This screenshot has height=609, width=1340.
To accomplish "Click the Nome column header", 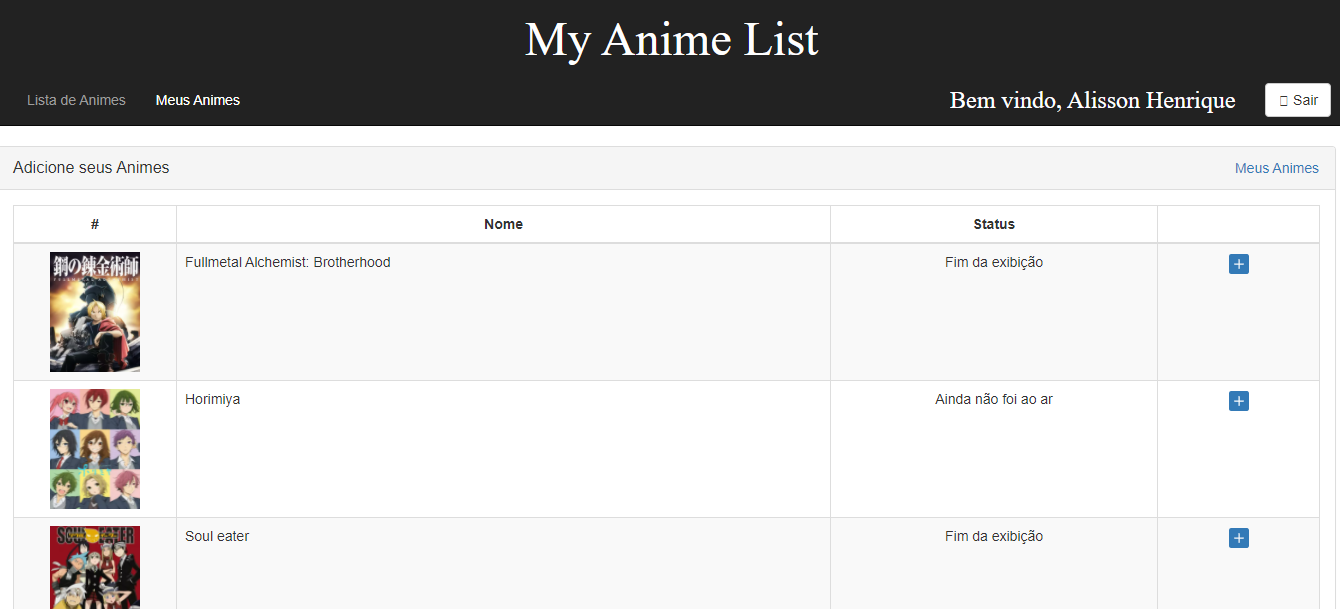I will point(503,224).
